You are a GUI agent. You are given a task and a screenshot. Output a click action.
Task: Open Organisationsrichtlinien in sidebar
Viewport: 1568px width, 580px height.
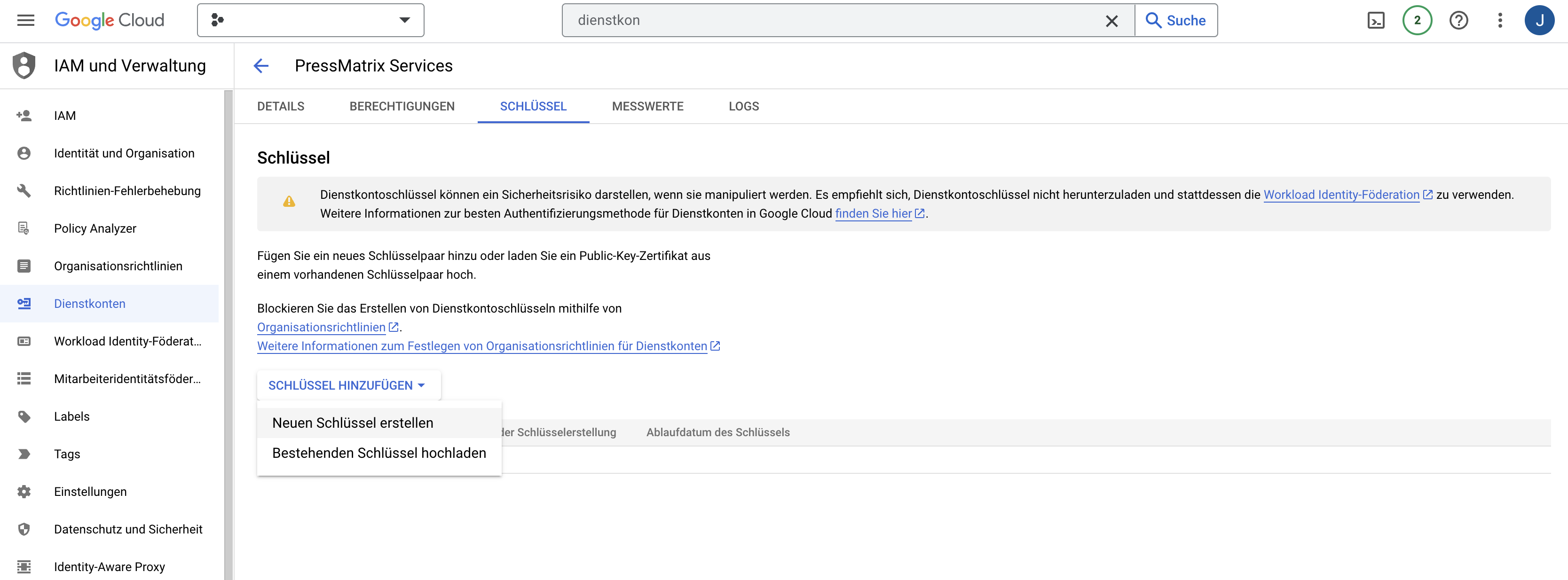[110, 266]
